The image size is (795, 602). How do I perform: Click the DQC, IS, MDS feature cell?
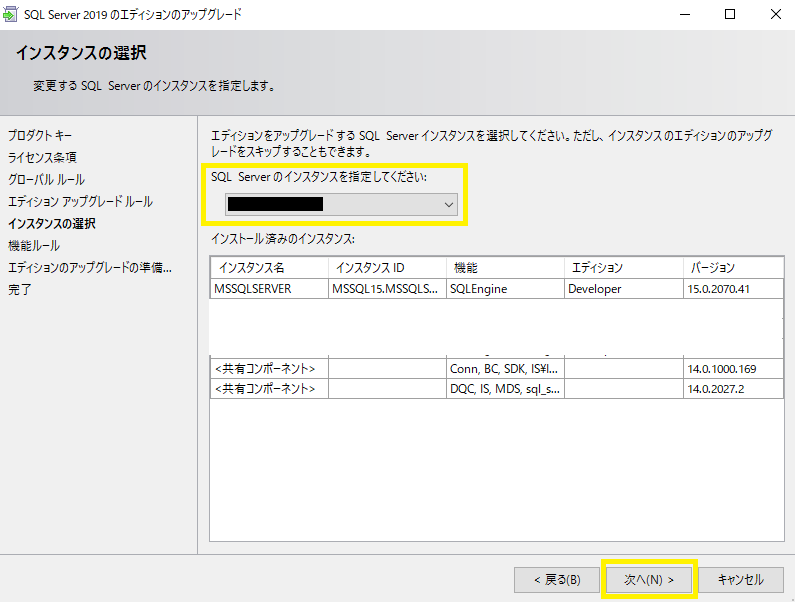[x=505, y=389]
